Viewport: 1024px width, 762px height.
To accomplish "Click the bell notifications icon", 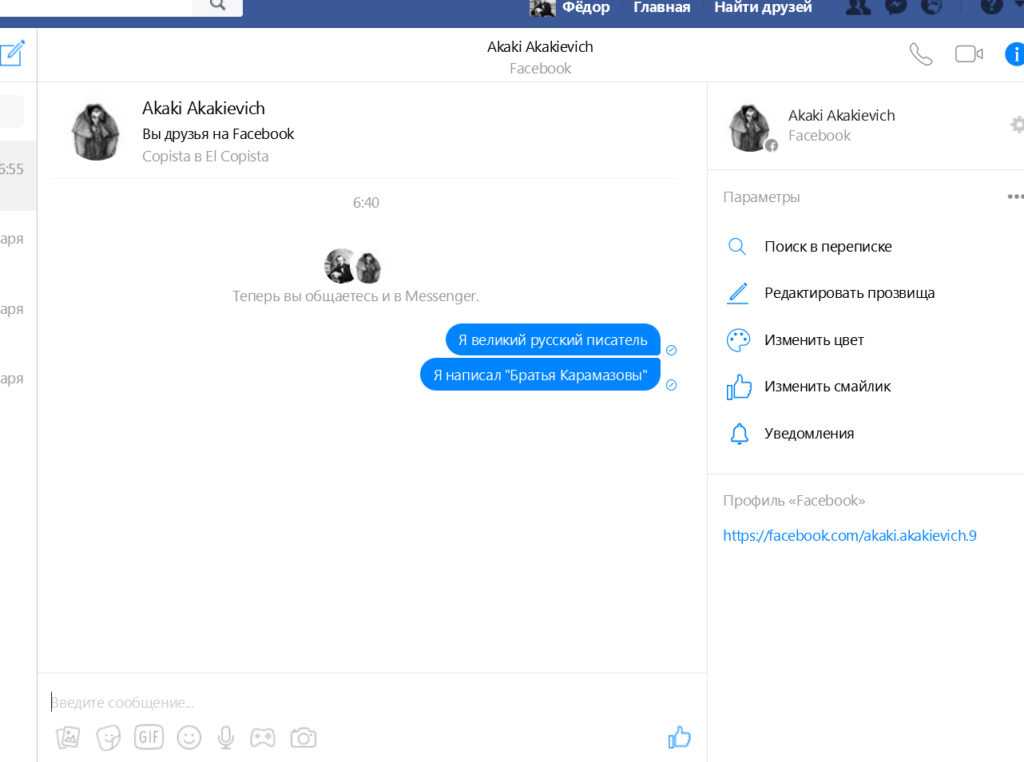I will click(739, 434).
